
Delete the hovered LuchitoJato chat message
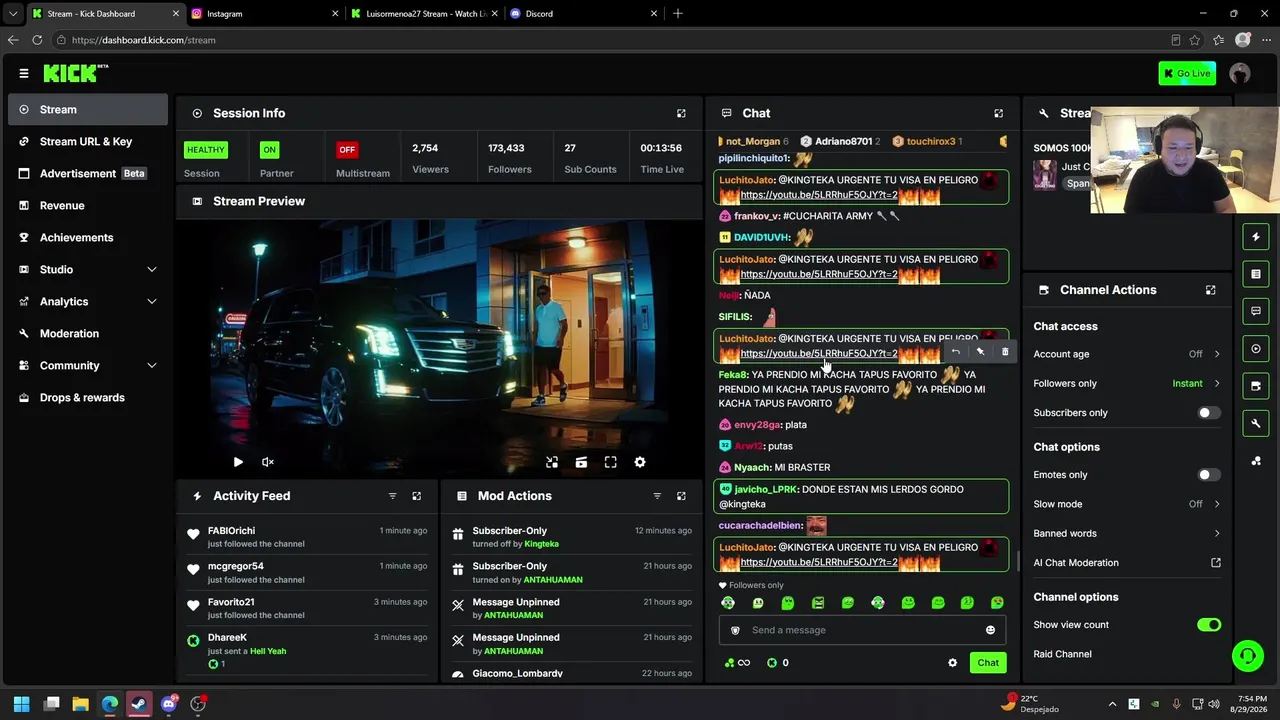pos(1005,352)
